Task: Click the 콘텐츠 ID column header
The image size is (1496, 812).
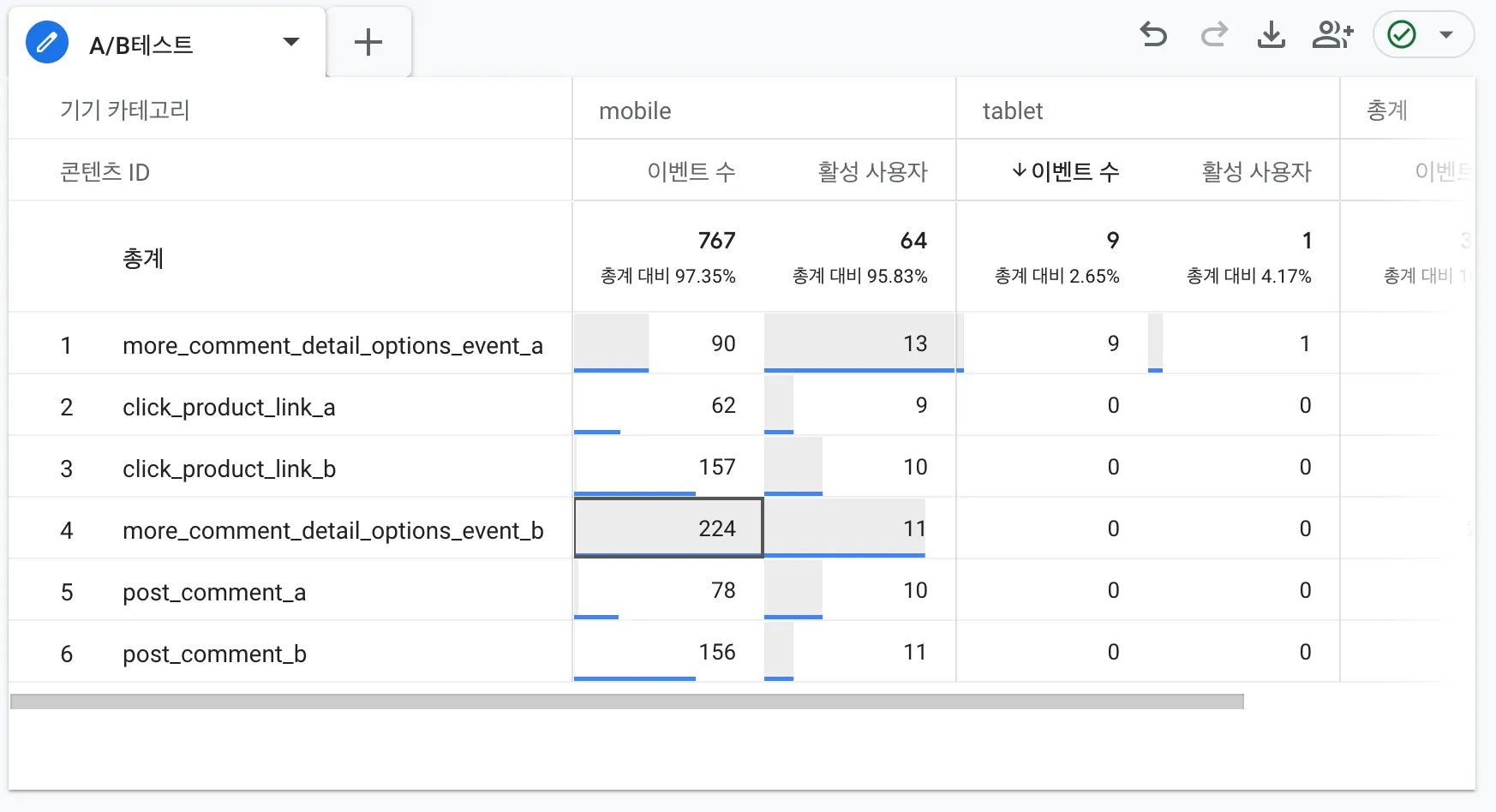Action: [105, 172]
